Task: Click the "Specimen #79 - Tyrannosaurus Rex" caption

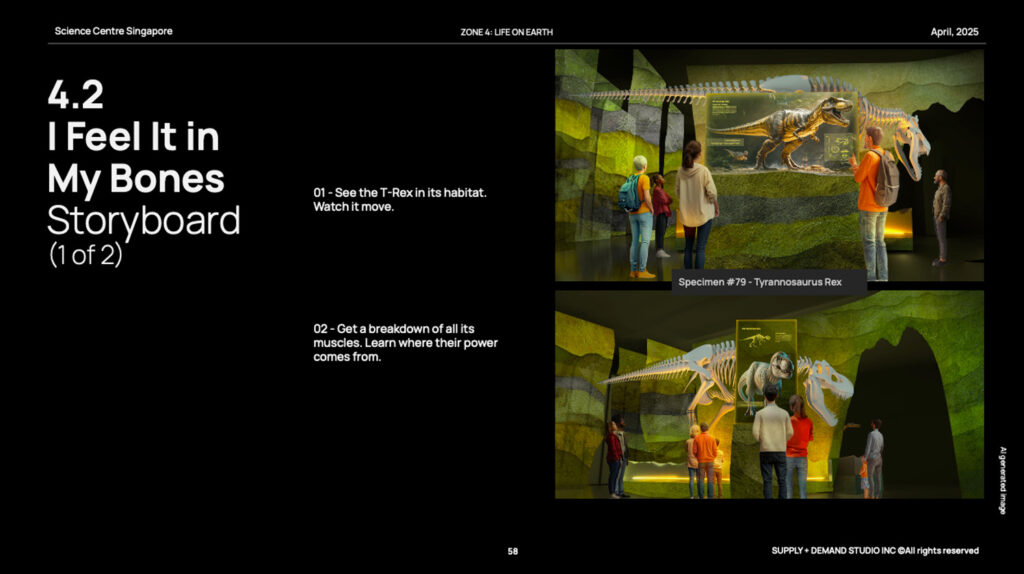Action: tap(760, 282)
